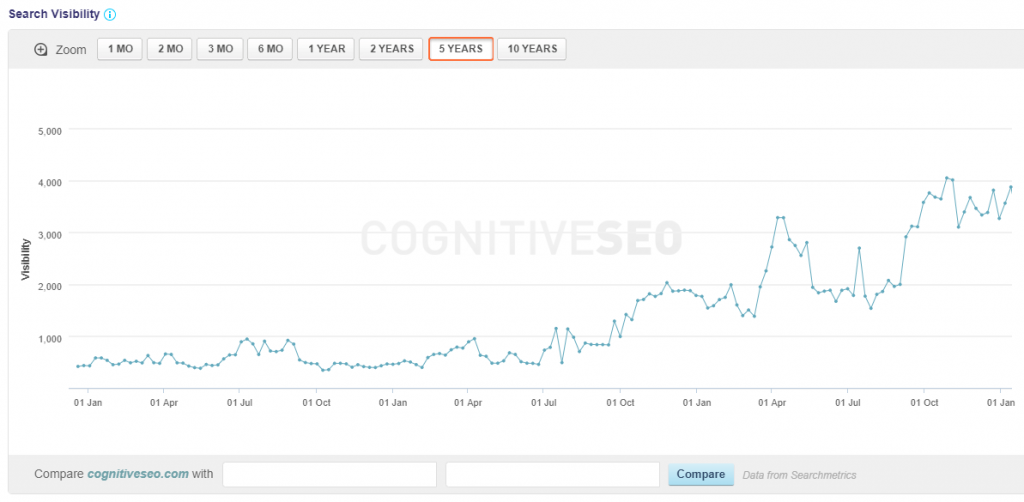
Task: Zoom chart to 2 YEARS
Action: (391, 49)
